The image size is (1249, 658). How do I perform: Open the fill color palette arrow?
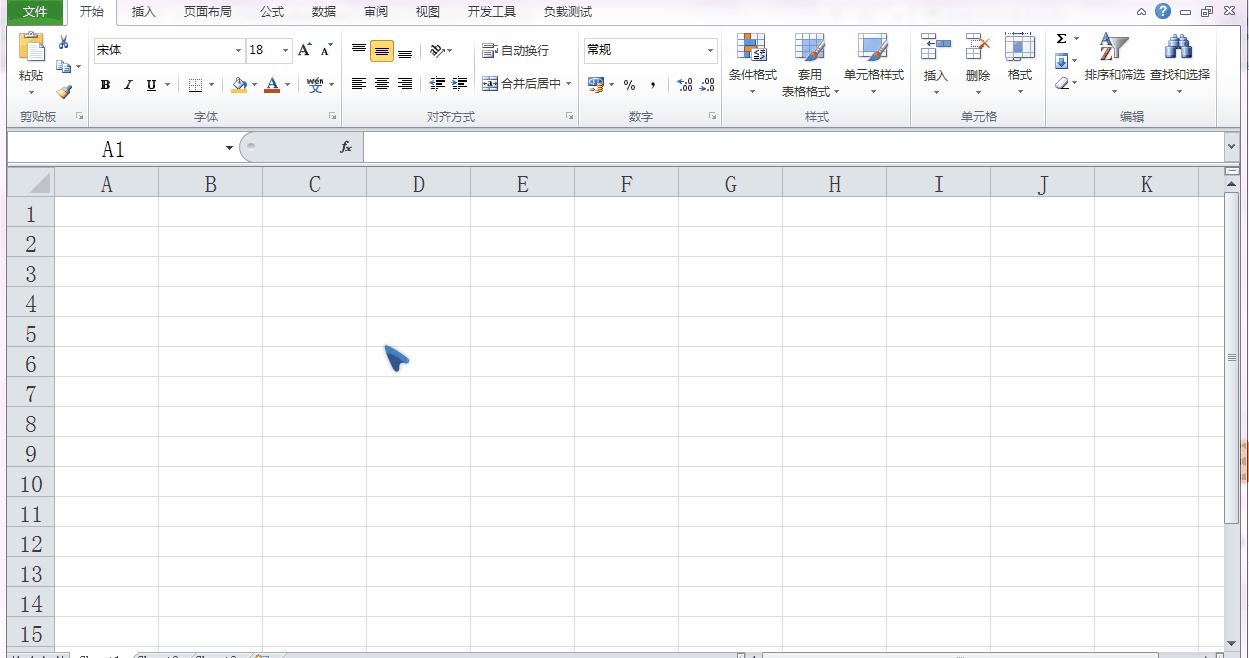[254, 85]
